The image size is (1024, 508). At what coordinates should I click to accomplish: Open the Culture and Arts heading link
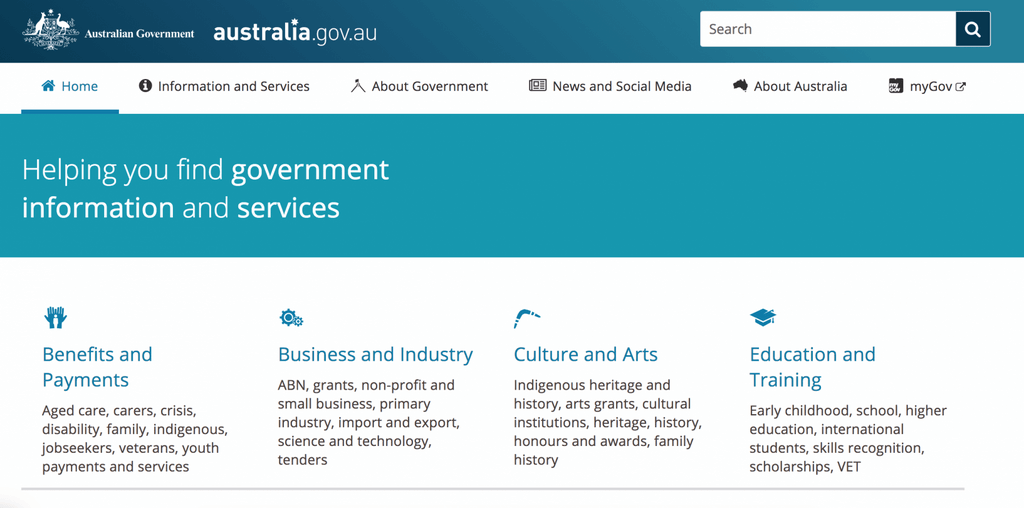coord(585,355)
